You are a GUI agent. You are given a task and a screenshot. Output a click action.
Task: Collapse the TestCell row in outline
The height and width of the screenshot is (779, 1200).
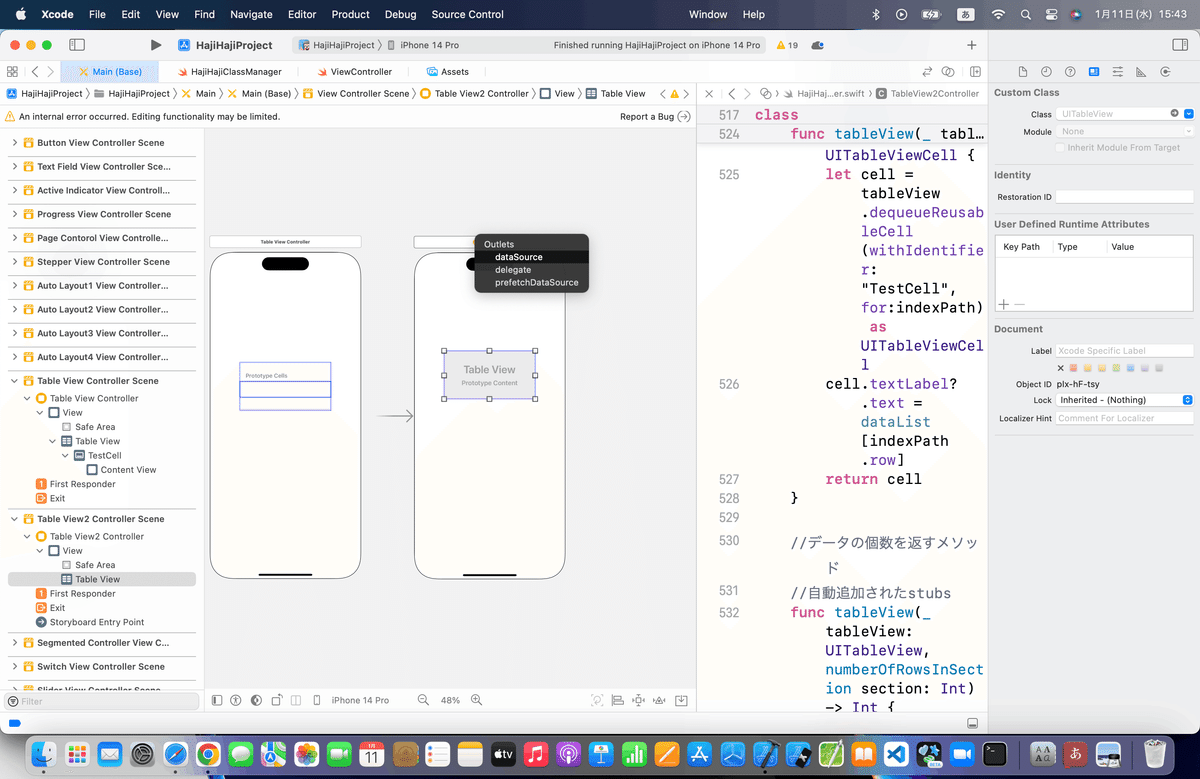click(x=66, y=456)
